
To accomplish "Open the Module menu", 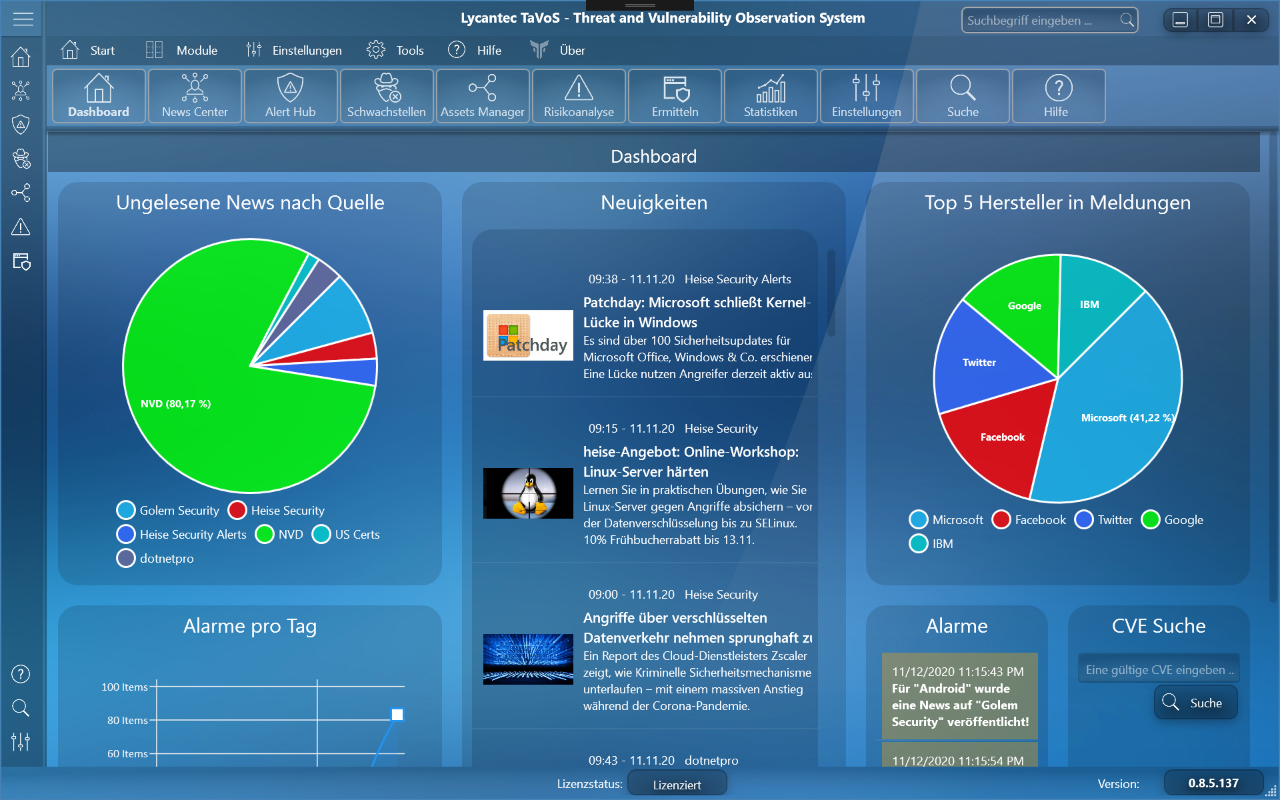I will click(182, 50).
